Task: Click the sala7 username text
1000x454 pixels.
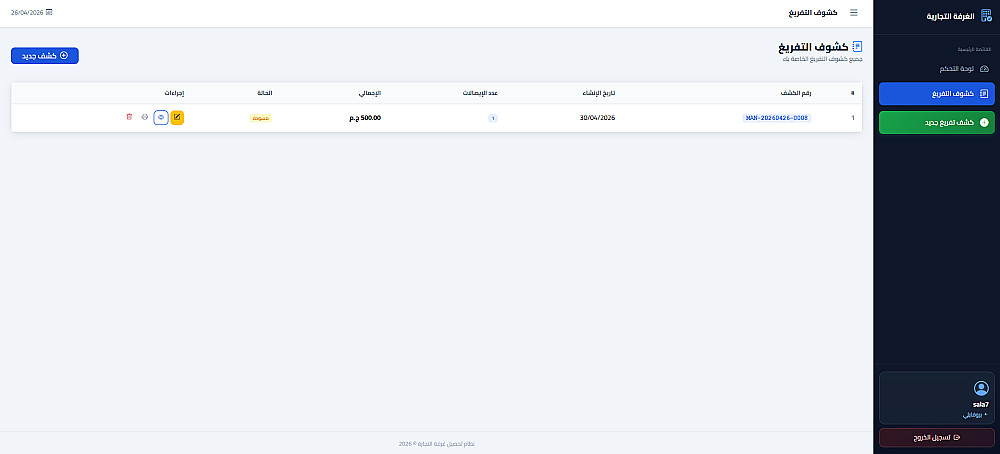Action: (x=981, y=404)
